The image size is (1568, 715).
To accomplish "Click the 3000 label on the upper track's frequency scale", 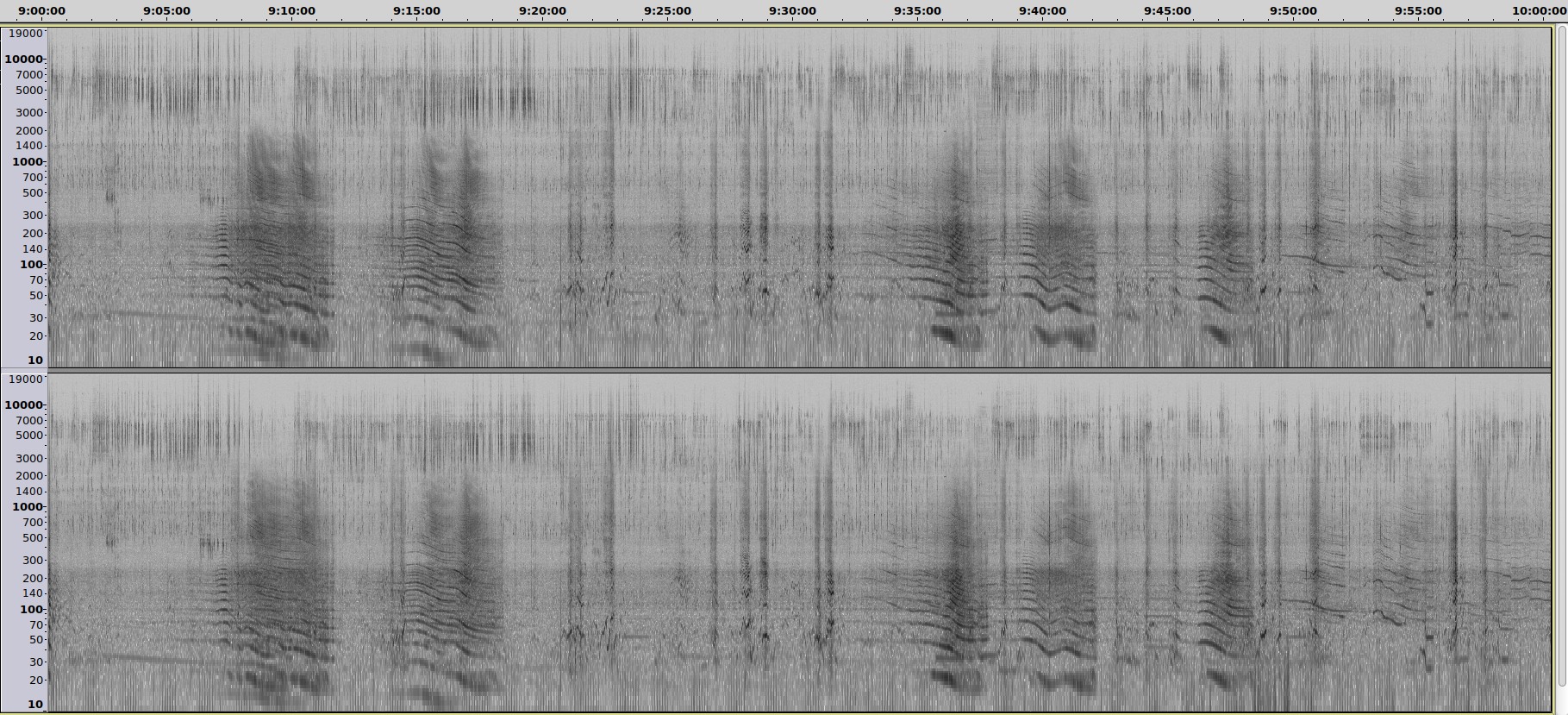I will pyautogui.click(x=28, y=113).
